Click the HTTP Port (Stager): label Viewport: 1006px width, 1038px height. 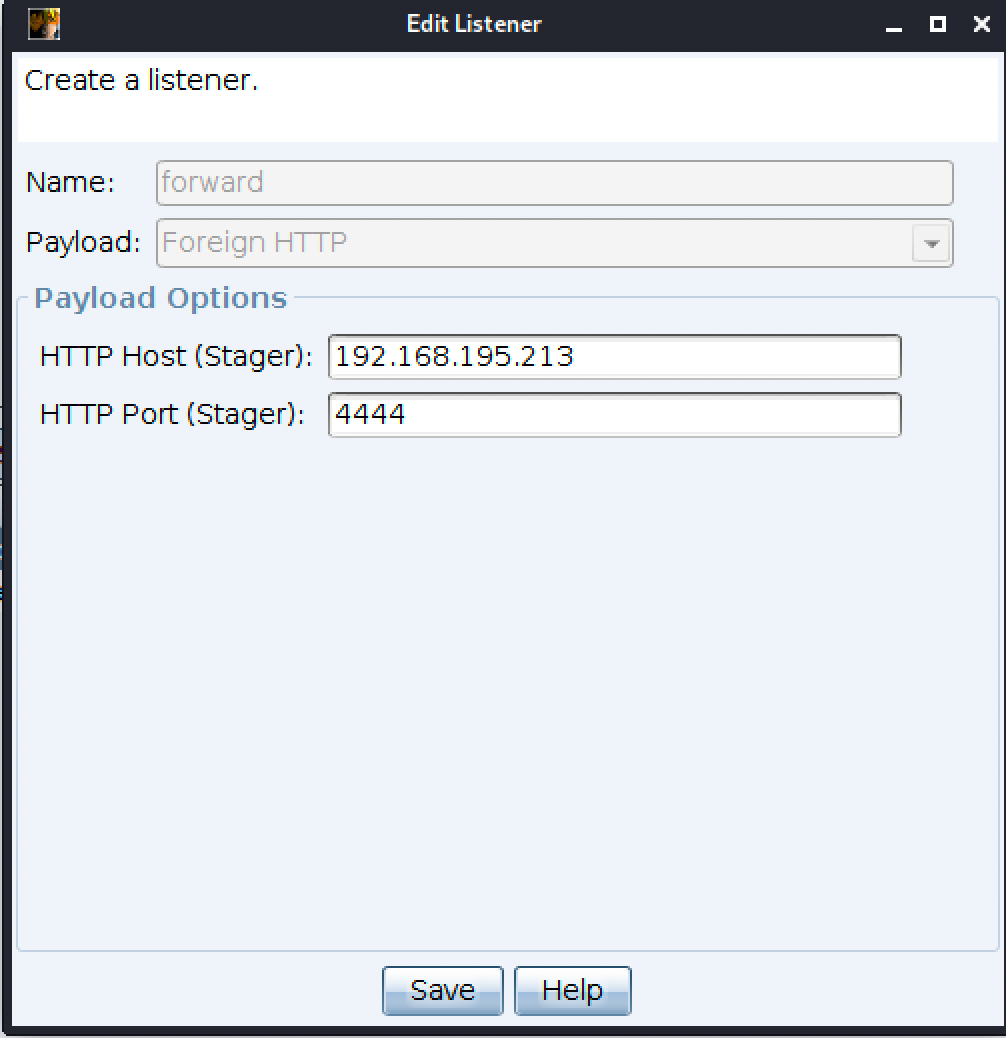[x=172, y=415]
